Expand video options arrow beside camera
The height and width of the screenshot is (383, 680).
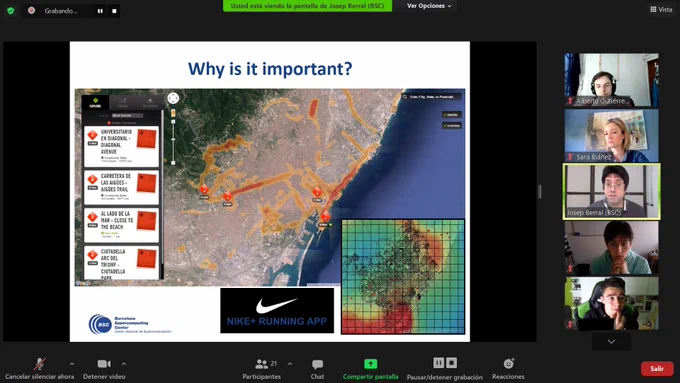point(124,364)
